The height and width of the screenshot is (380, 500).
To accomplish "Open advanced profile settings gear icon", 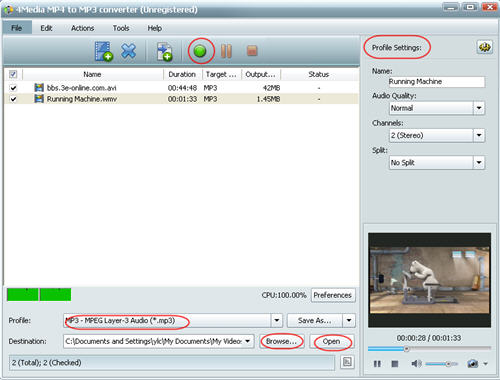I will [484, 47].
